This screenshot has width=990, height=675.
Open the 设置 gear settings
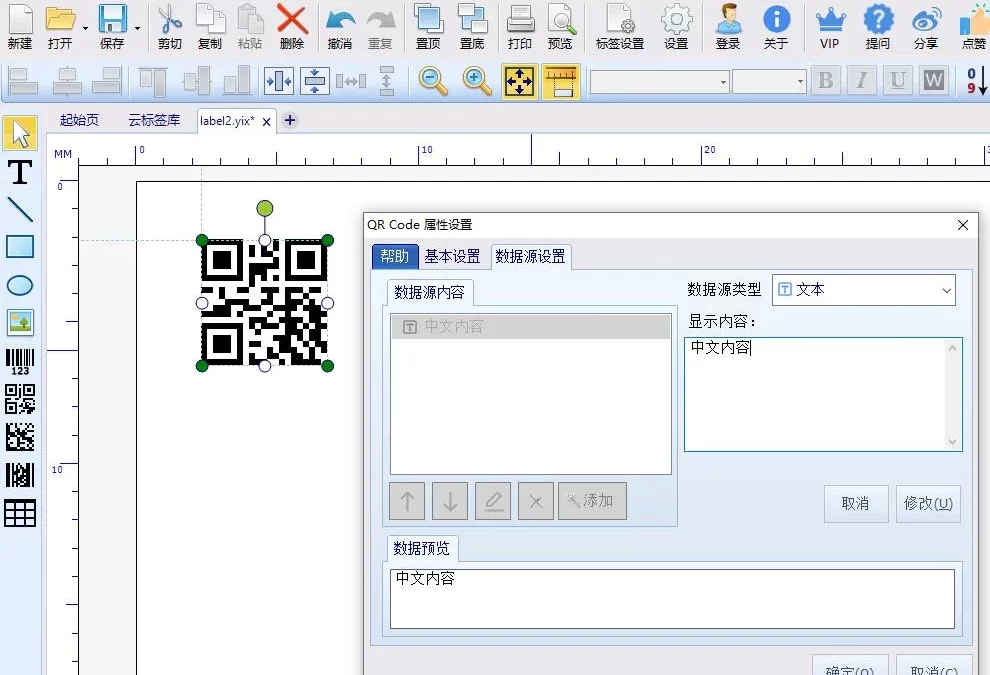coord(676,26)
